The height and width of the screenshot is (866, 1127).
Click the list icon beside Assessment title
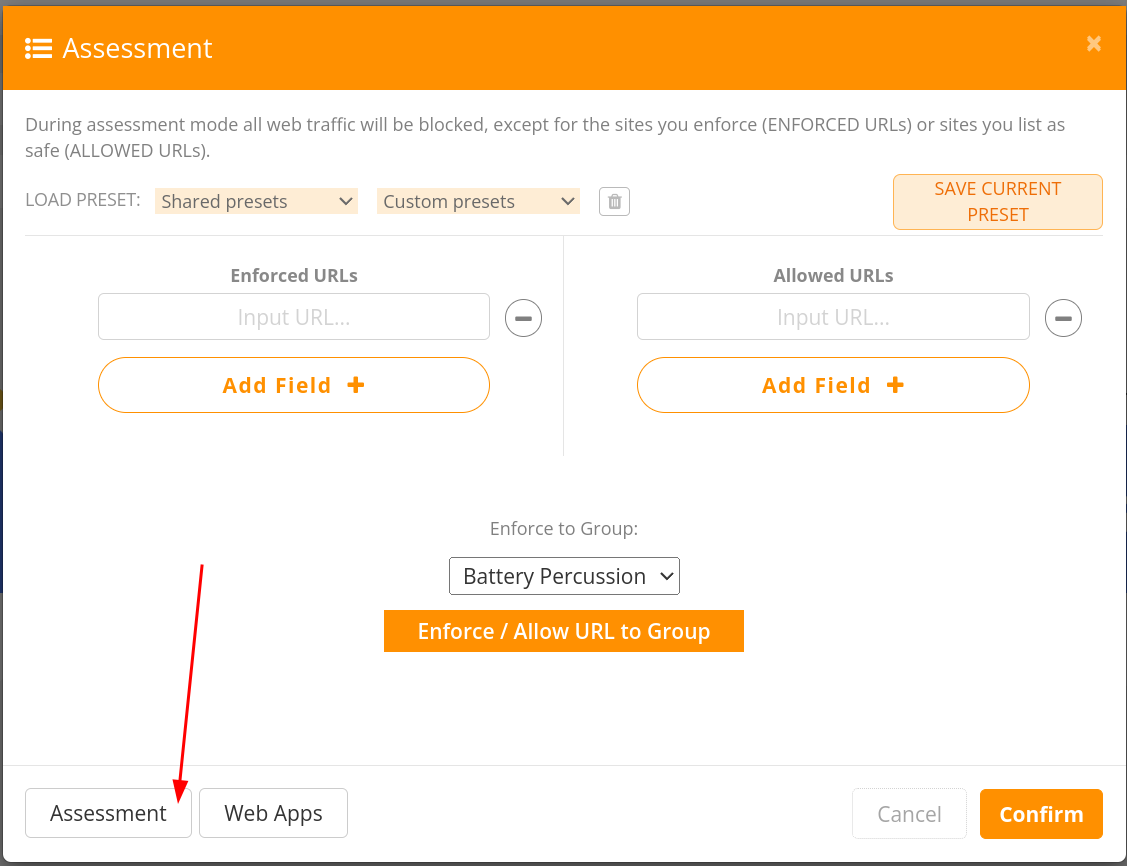pyautogui.click(x=38, y=48)
